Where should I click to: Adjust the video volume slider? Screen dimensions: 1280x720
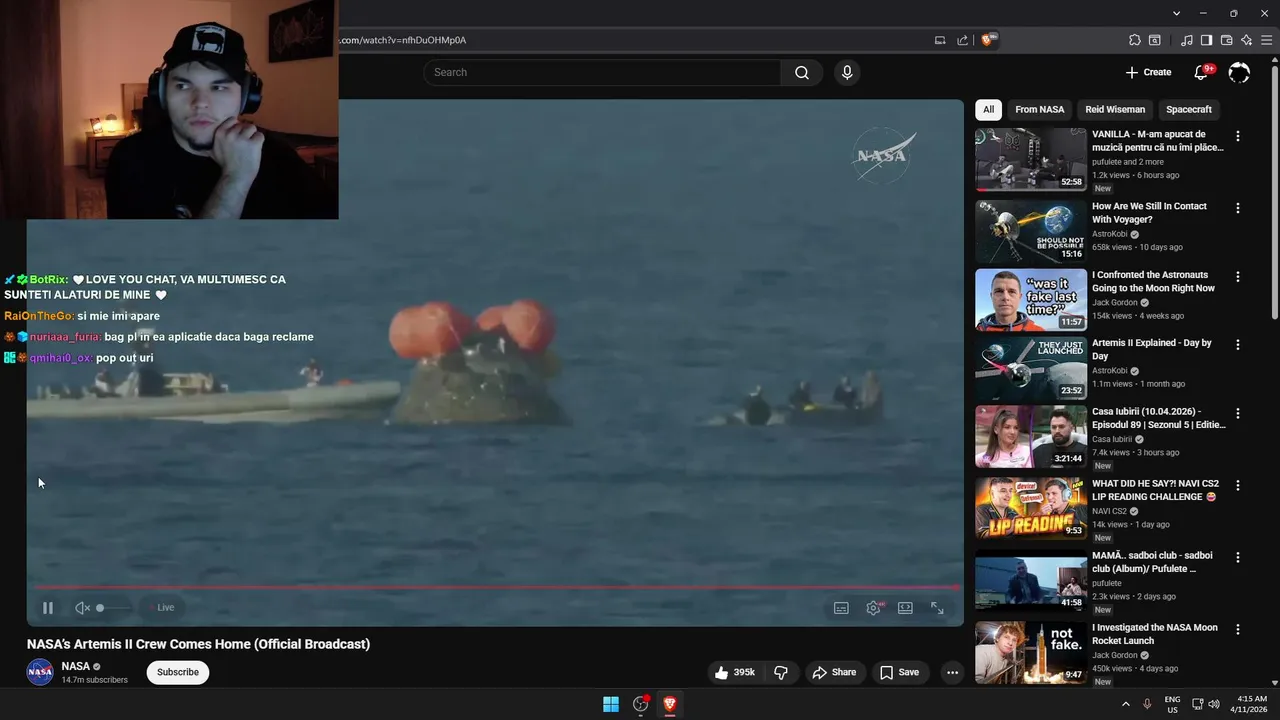tap(112, 608)
